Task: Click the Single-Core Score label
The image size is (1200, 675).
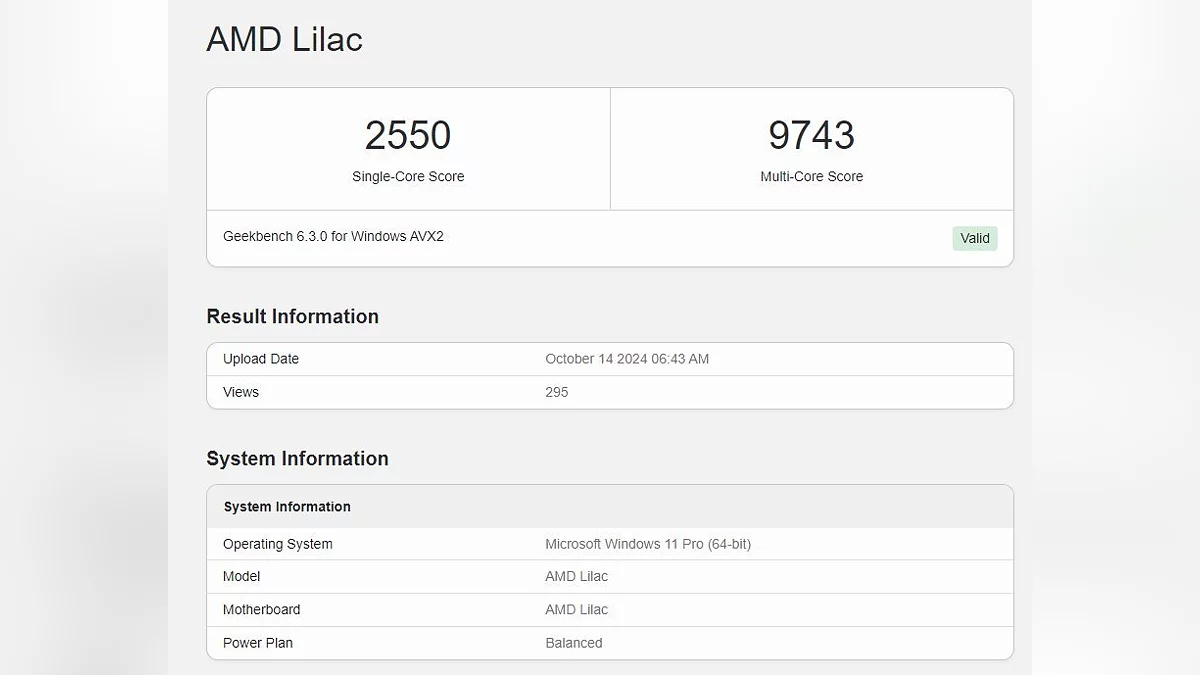Action: tap(408, 177)
